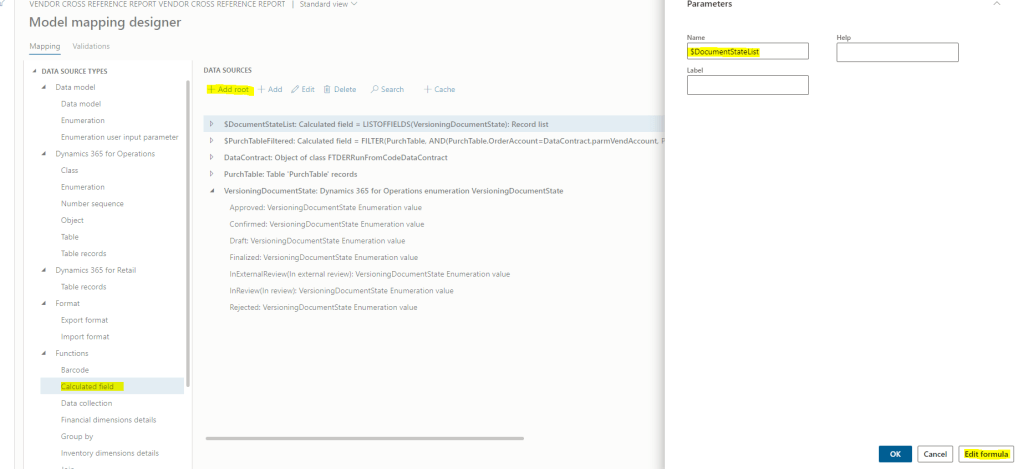
Task: Click the Edit formula button
Action: (x=986, y=454)
